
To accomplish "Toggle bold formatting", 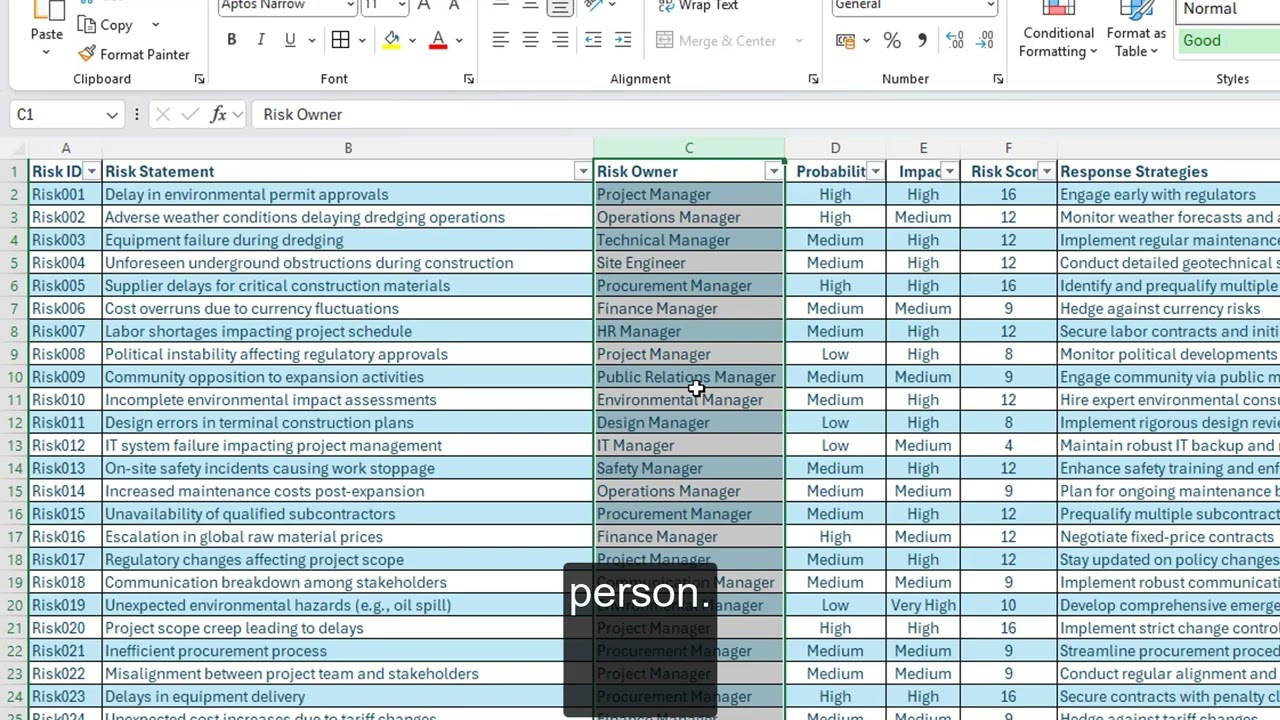I will coord(231,40).
